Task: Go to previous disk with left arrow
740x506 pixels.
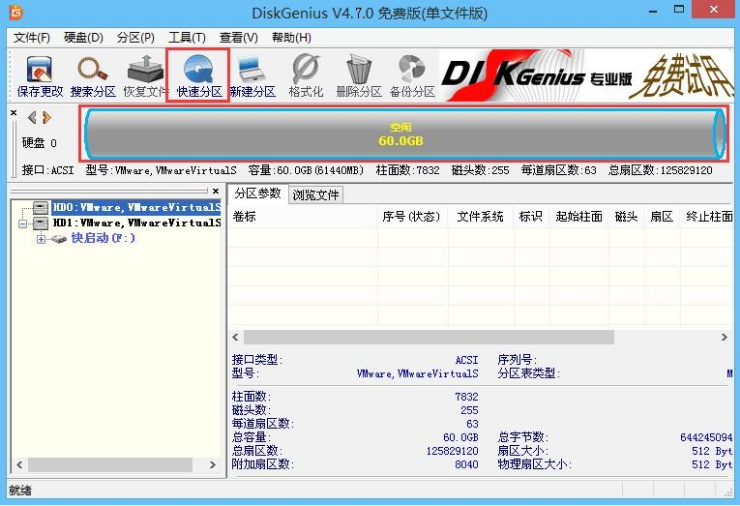Action: click(32, 118)
